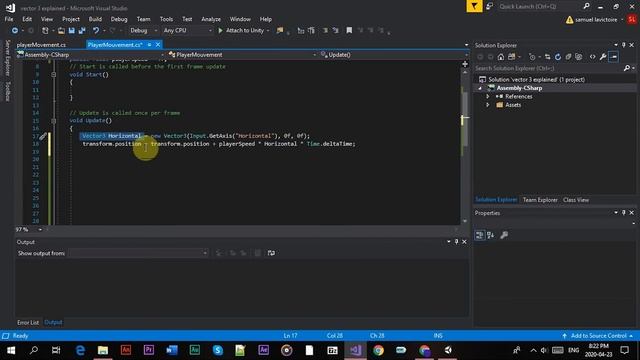Open the Assembly-CSharp project dropdown
640x360 pixels.
(91, 55)
